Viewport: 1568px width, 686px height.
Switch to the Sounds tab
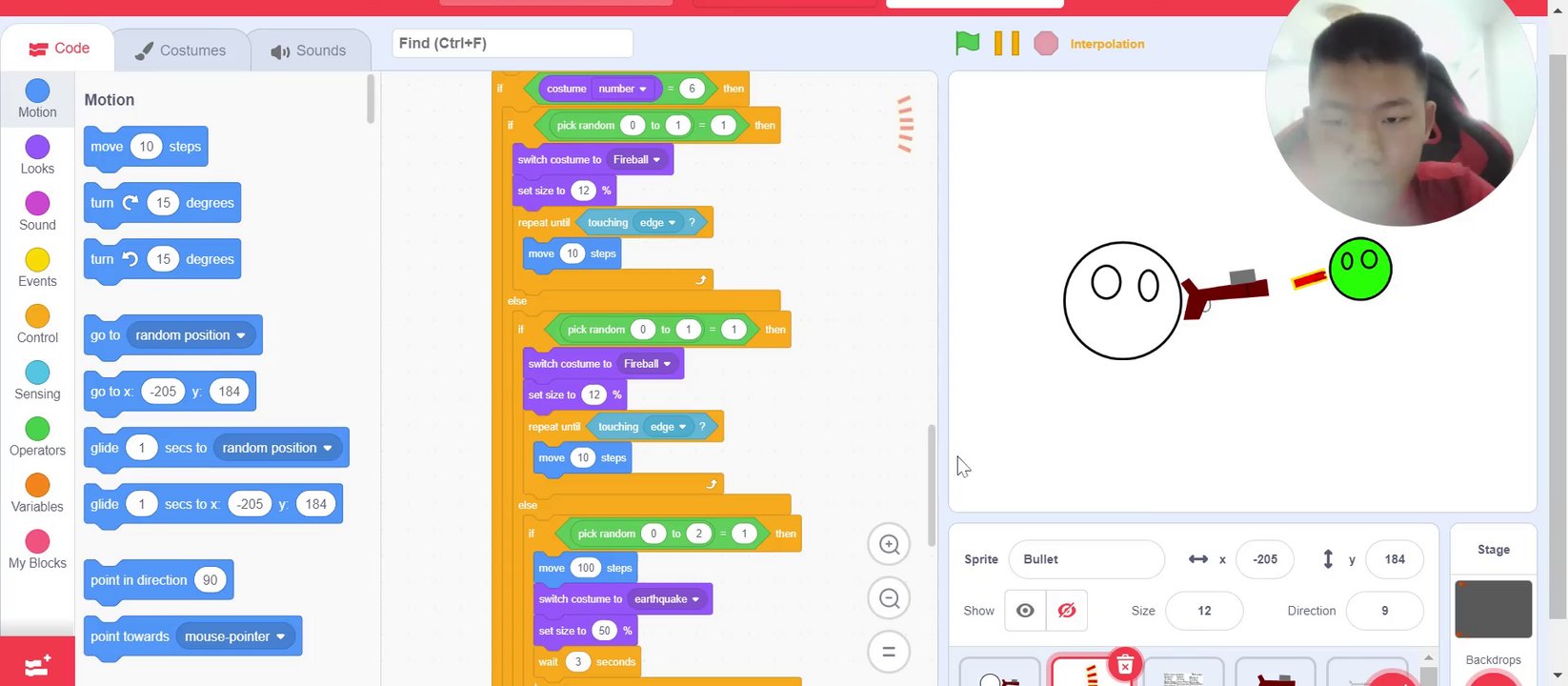click(309, 50)
